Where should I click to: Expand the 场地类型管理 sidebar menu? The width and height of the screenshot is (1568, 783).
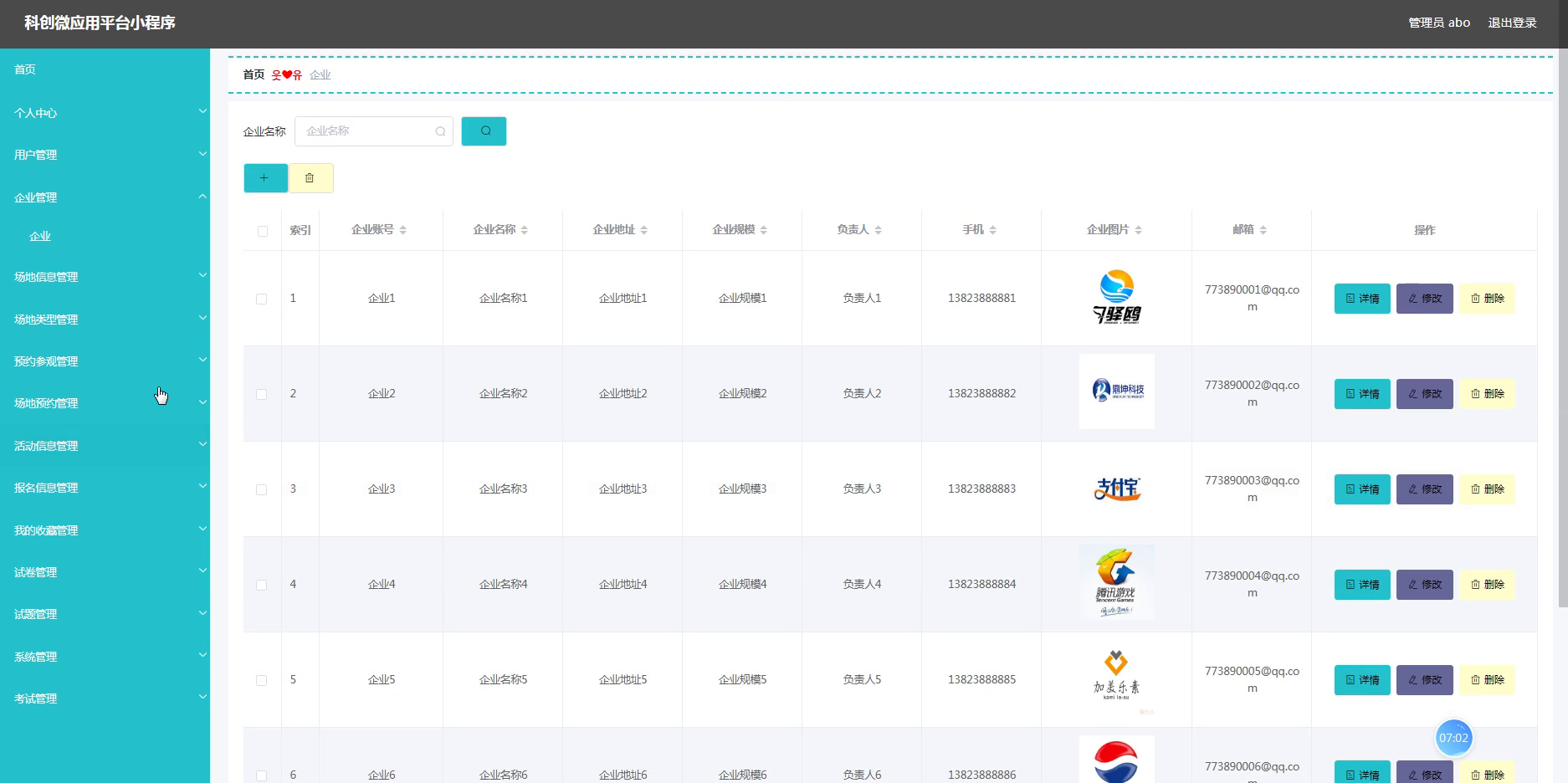click(x=105, y=320)
